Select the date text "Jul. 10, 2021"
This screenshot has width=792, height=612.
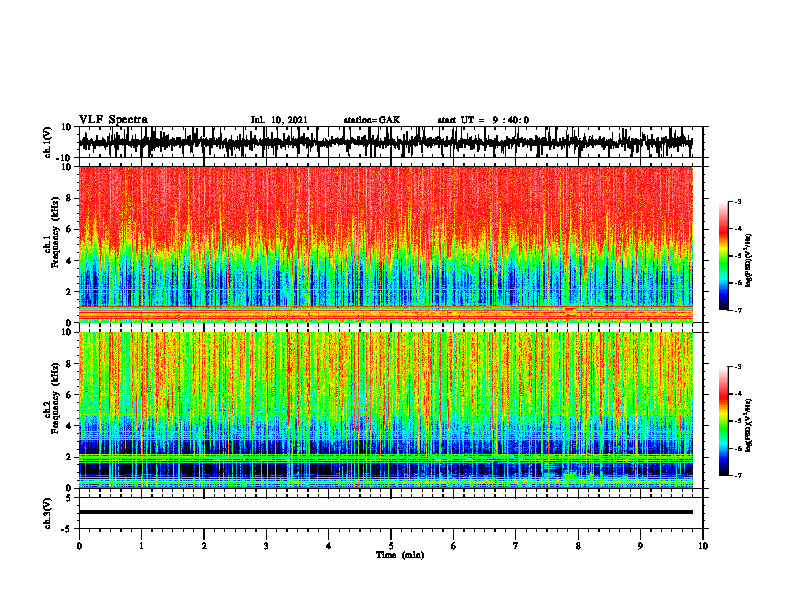279,120
